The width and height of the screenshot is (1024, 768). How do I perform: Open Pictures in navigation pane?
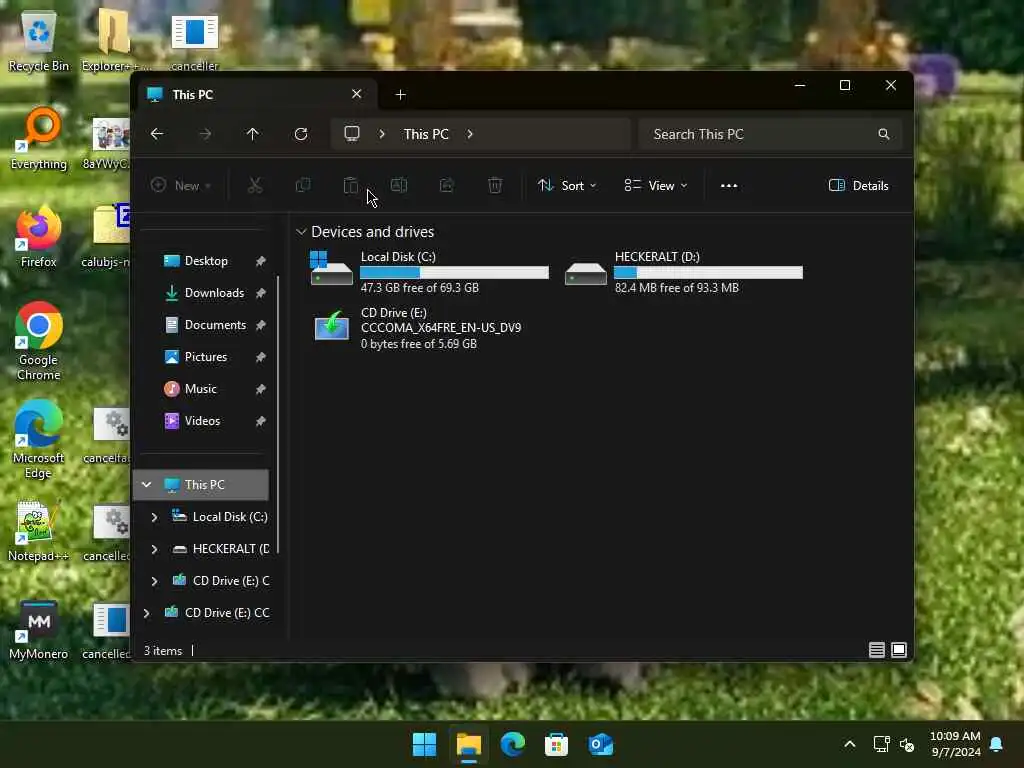pyautogui.click(x=205, y=357)
